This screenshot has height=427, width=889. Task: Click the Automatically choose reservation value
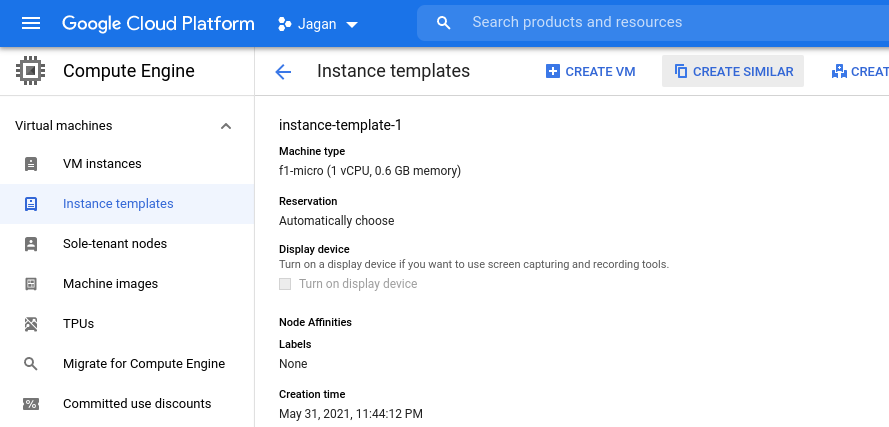[x=337, y=221]
